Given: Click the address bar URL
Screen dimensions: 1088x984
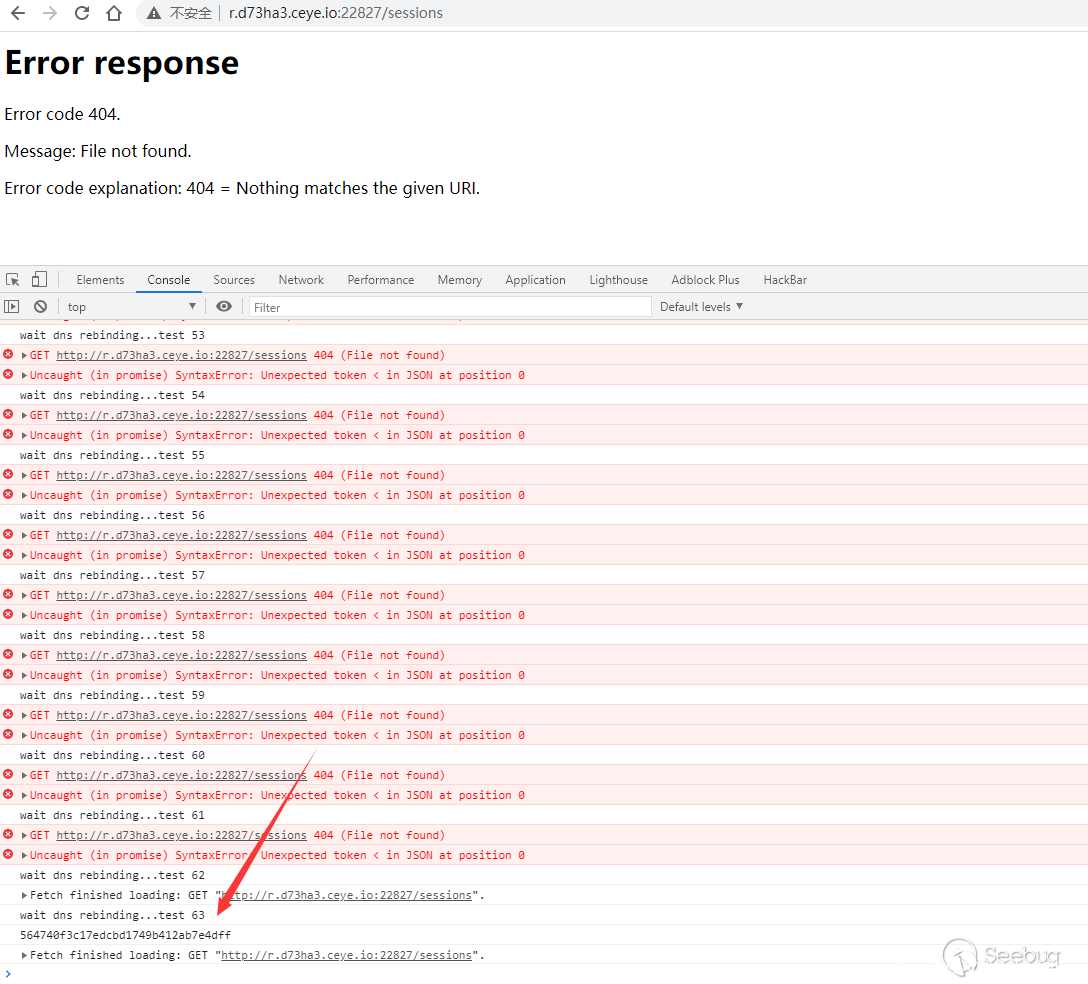Looking at the screenshot, I should point(336,13).
